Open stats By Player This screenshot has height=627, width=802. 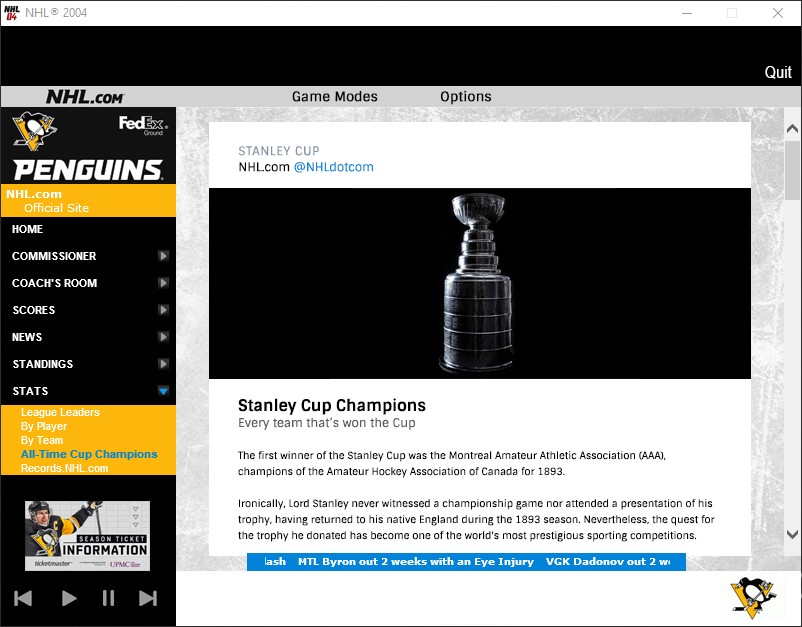point(44,426)
